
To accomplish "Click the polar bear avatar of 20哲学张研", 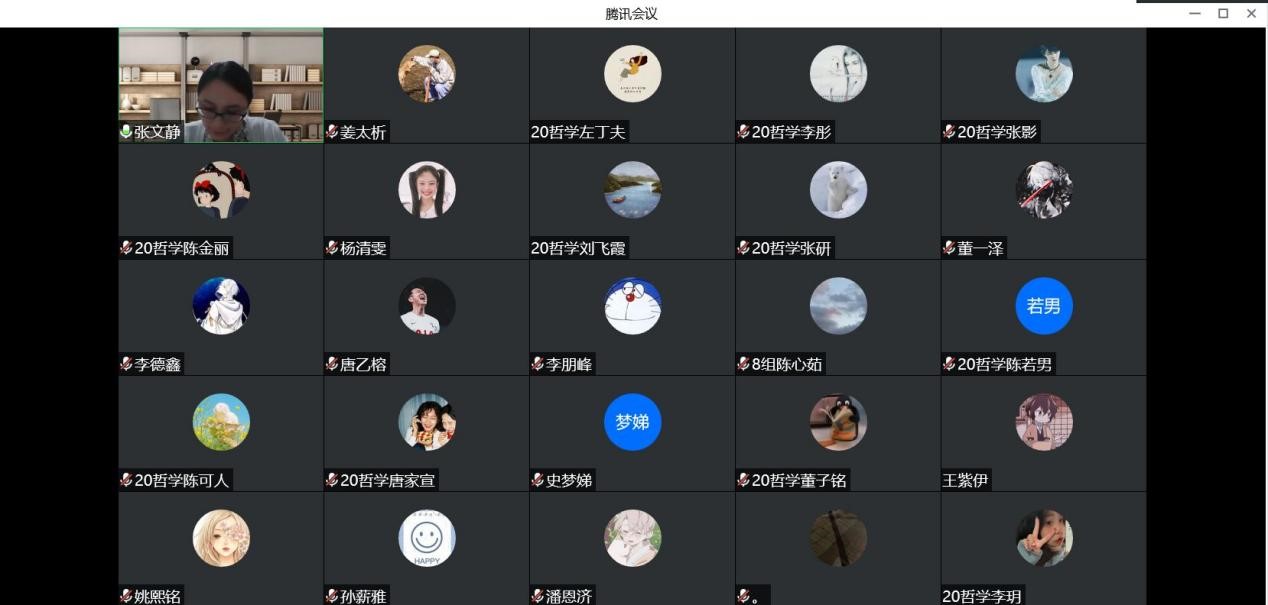I will (x=838, y=190).
